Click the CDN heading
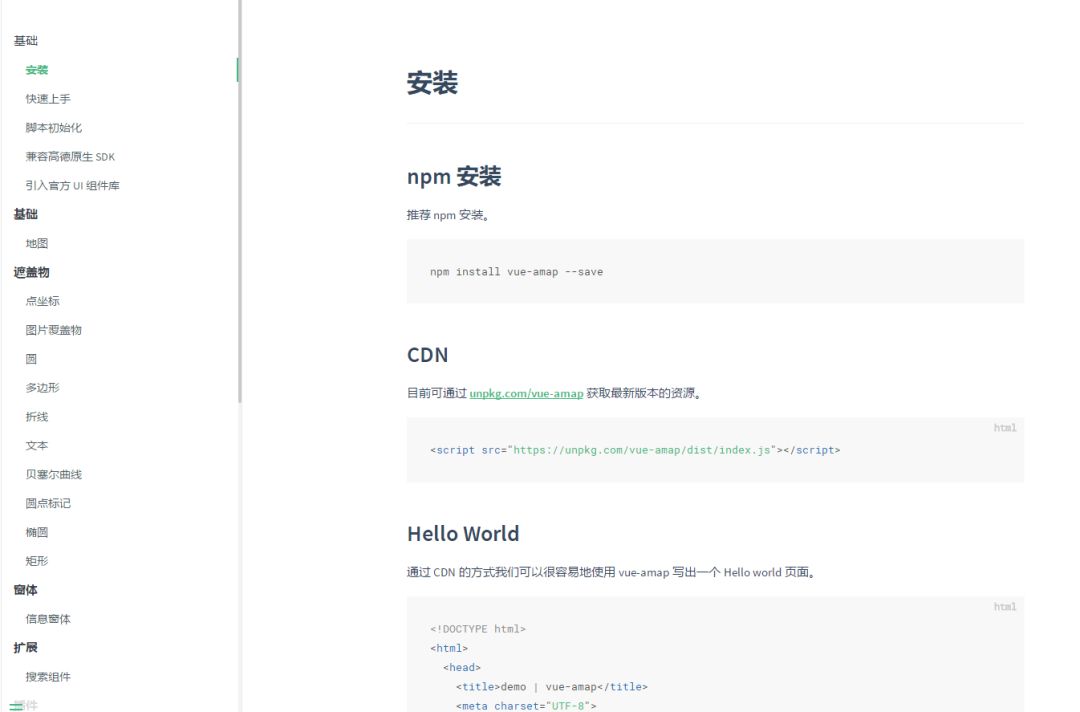The height and width of the screenshot is (712, 1080). point(428,355)
